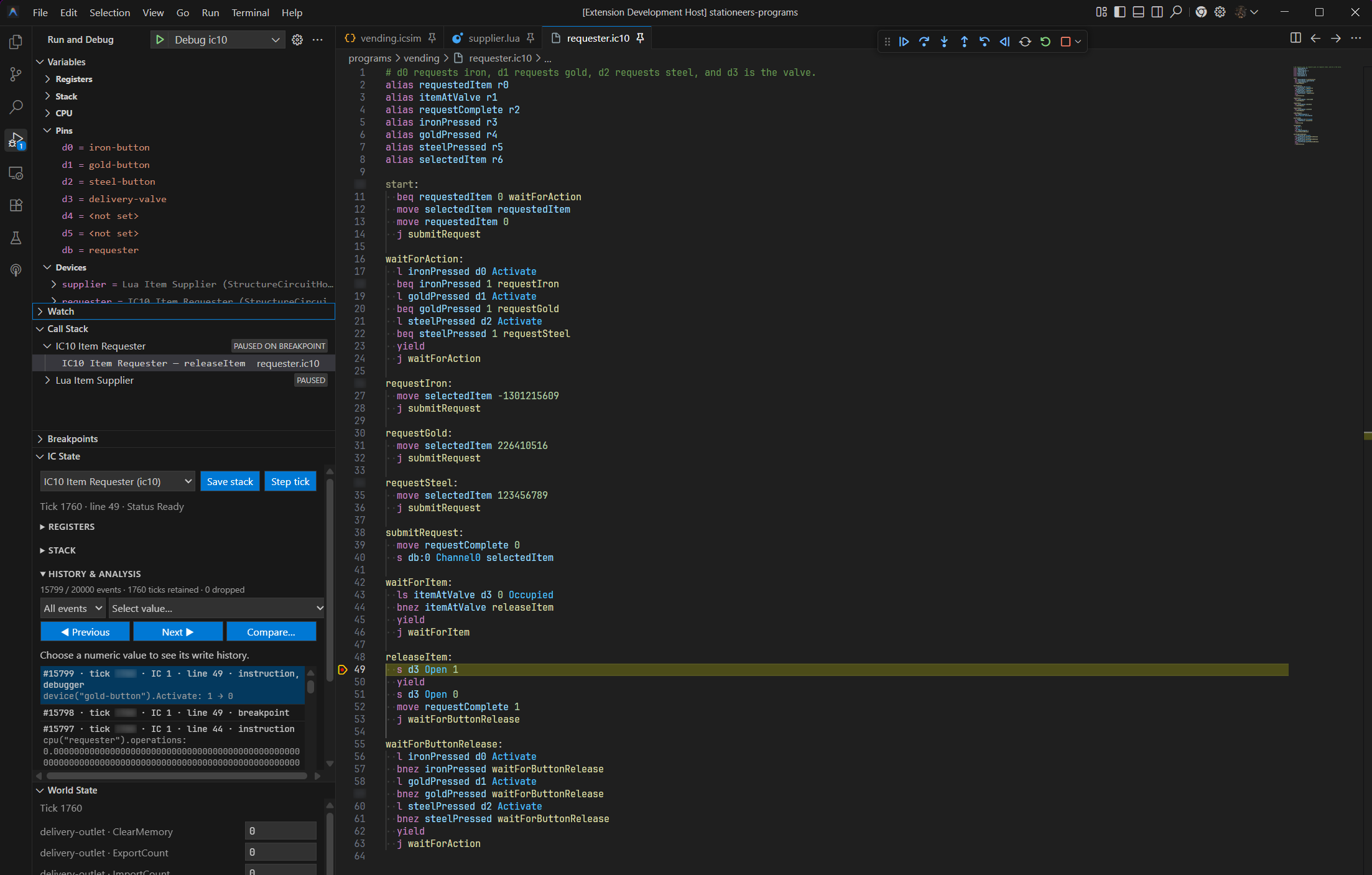
Task: Navigate back with the left arrow icon
Action: 1315,39
